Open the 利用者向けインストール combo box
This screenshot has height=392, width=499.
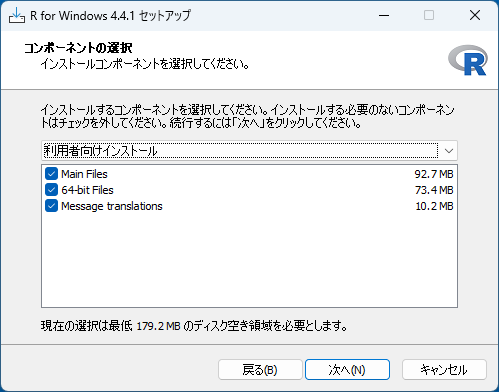[x=249, y=151]
